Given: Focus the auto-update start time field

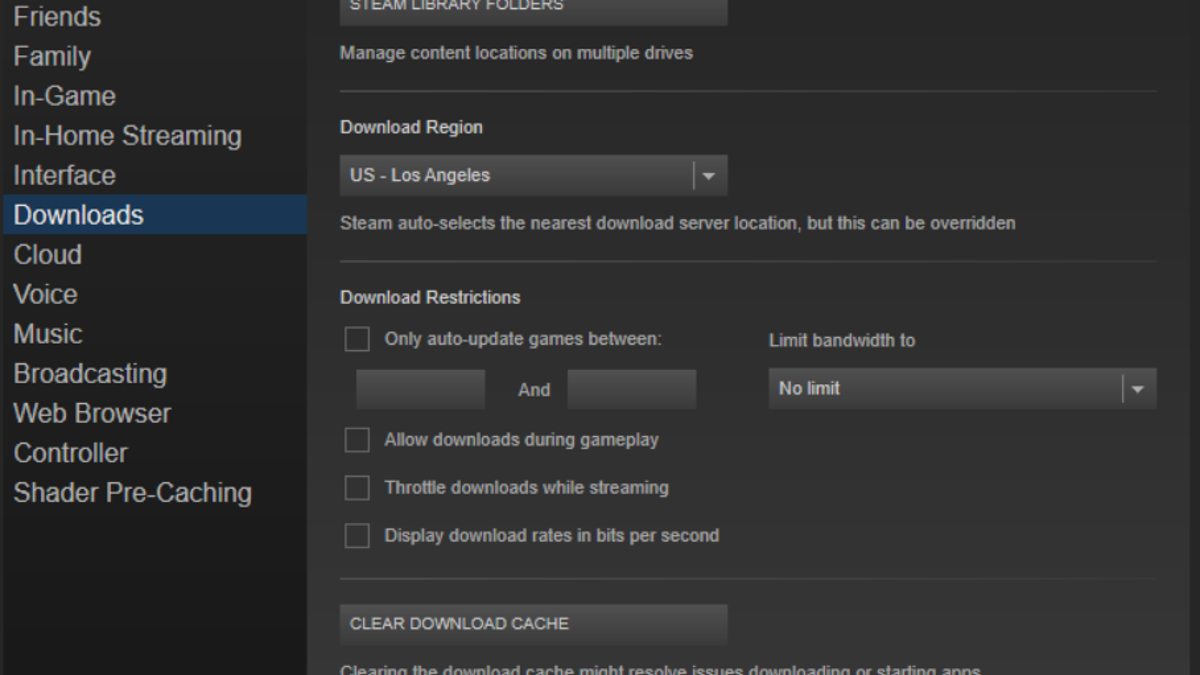Looking at the screenshot, I should pos(420,389).
